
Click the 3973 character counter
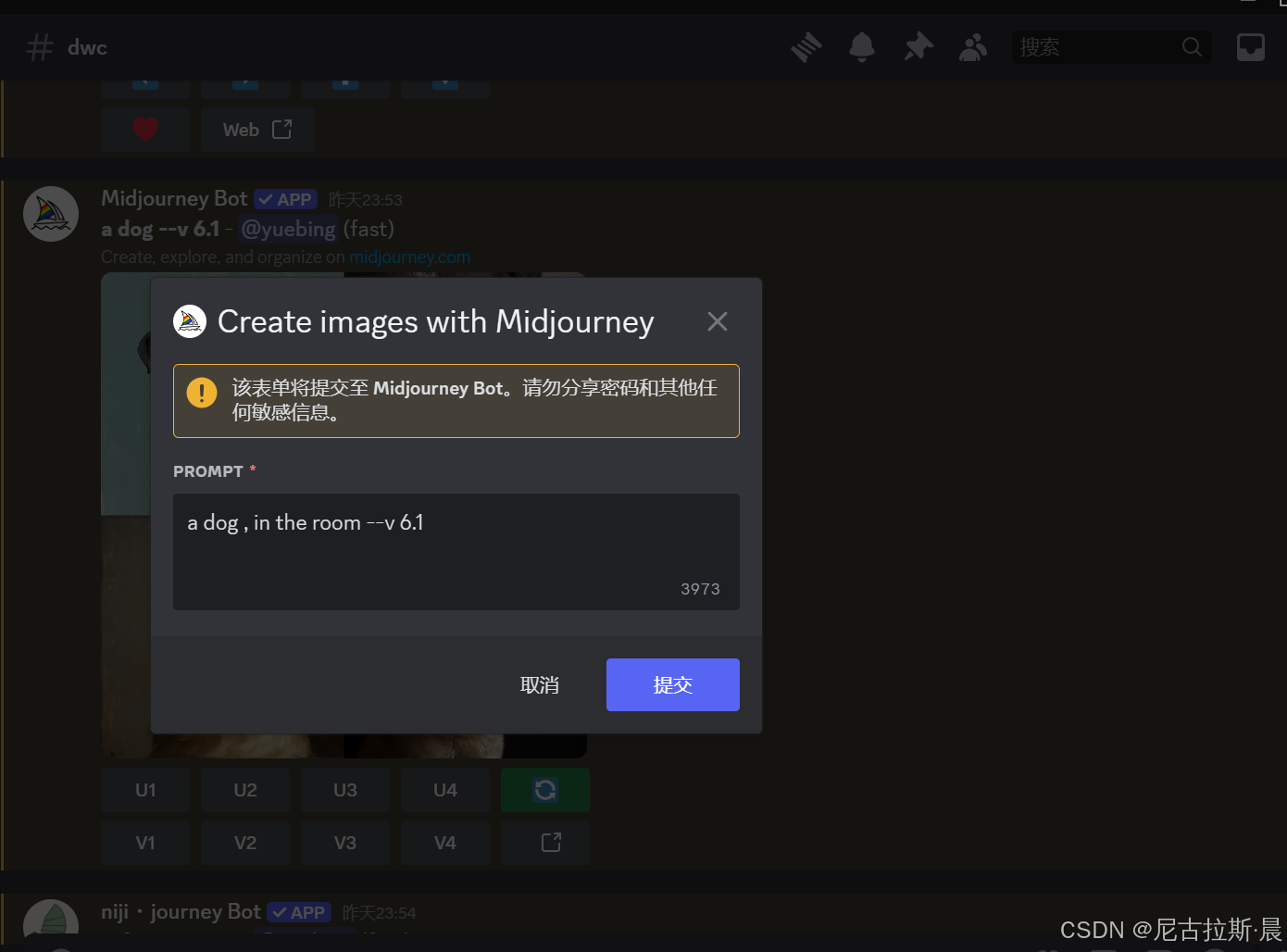coord(700,589)
